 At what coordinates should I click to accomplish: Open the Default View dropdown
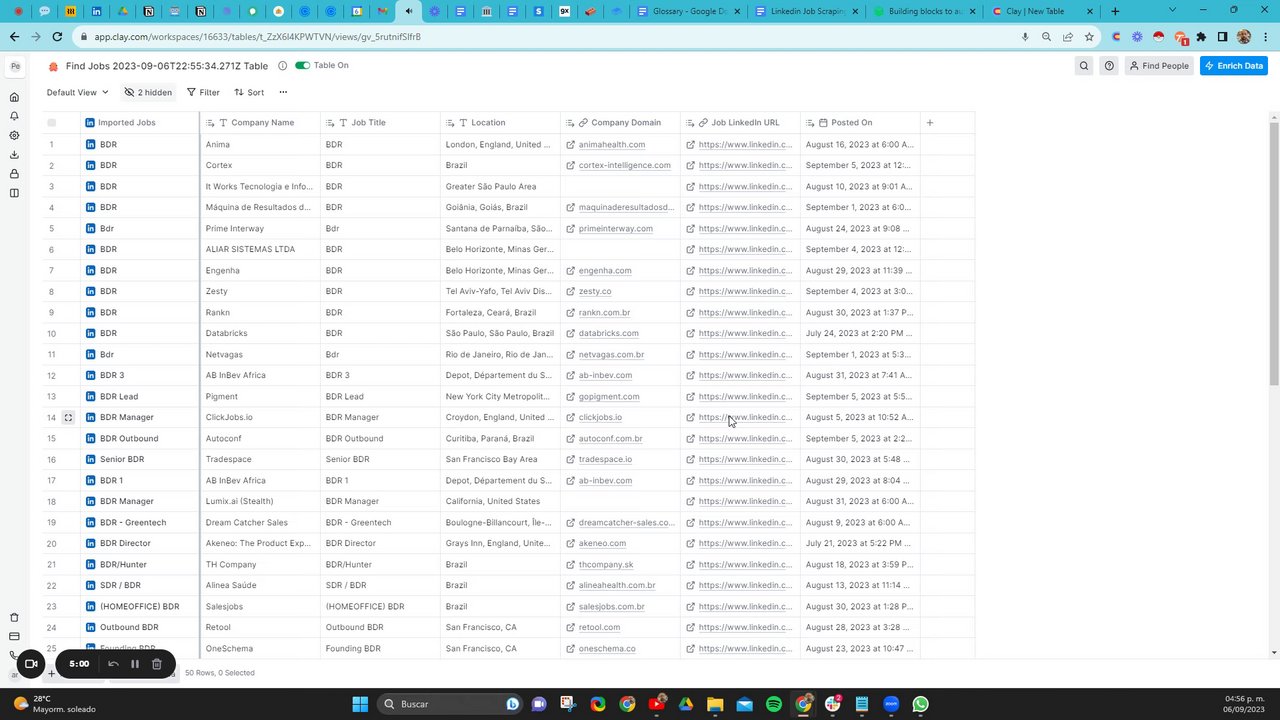(78, 92)
